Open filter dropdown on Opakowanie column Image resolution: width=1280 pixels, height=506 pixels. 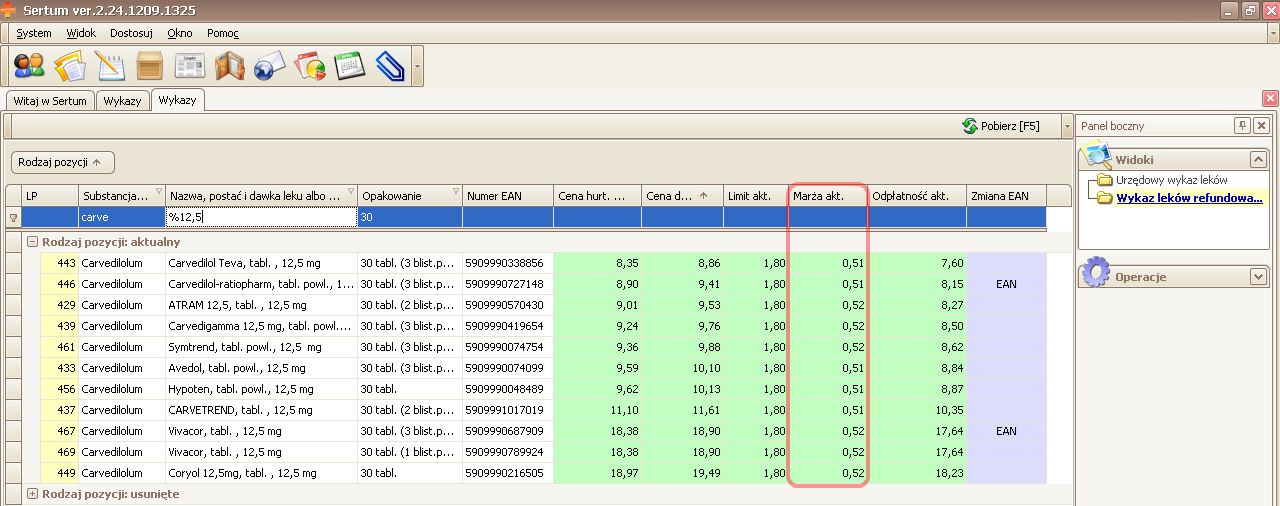point(456,192)
